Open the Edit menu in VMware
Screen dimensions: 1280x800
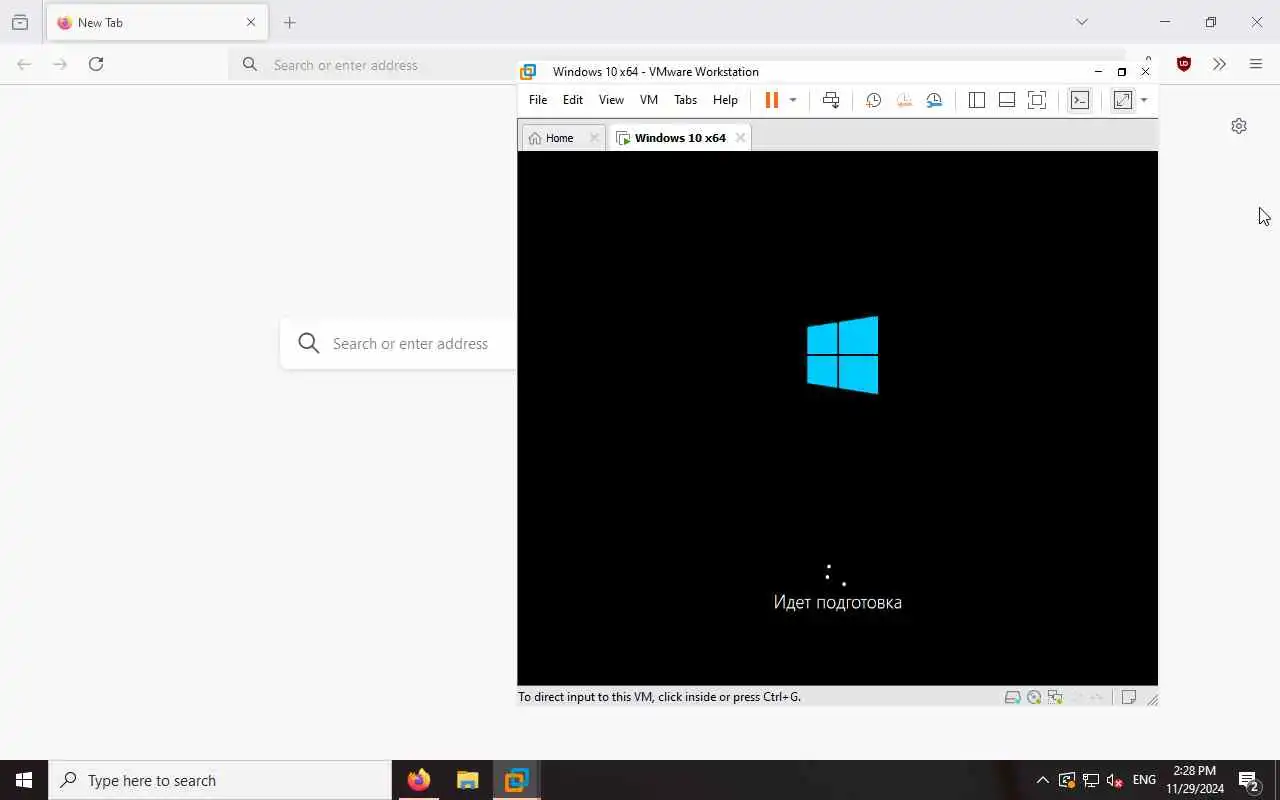point(573,100)
